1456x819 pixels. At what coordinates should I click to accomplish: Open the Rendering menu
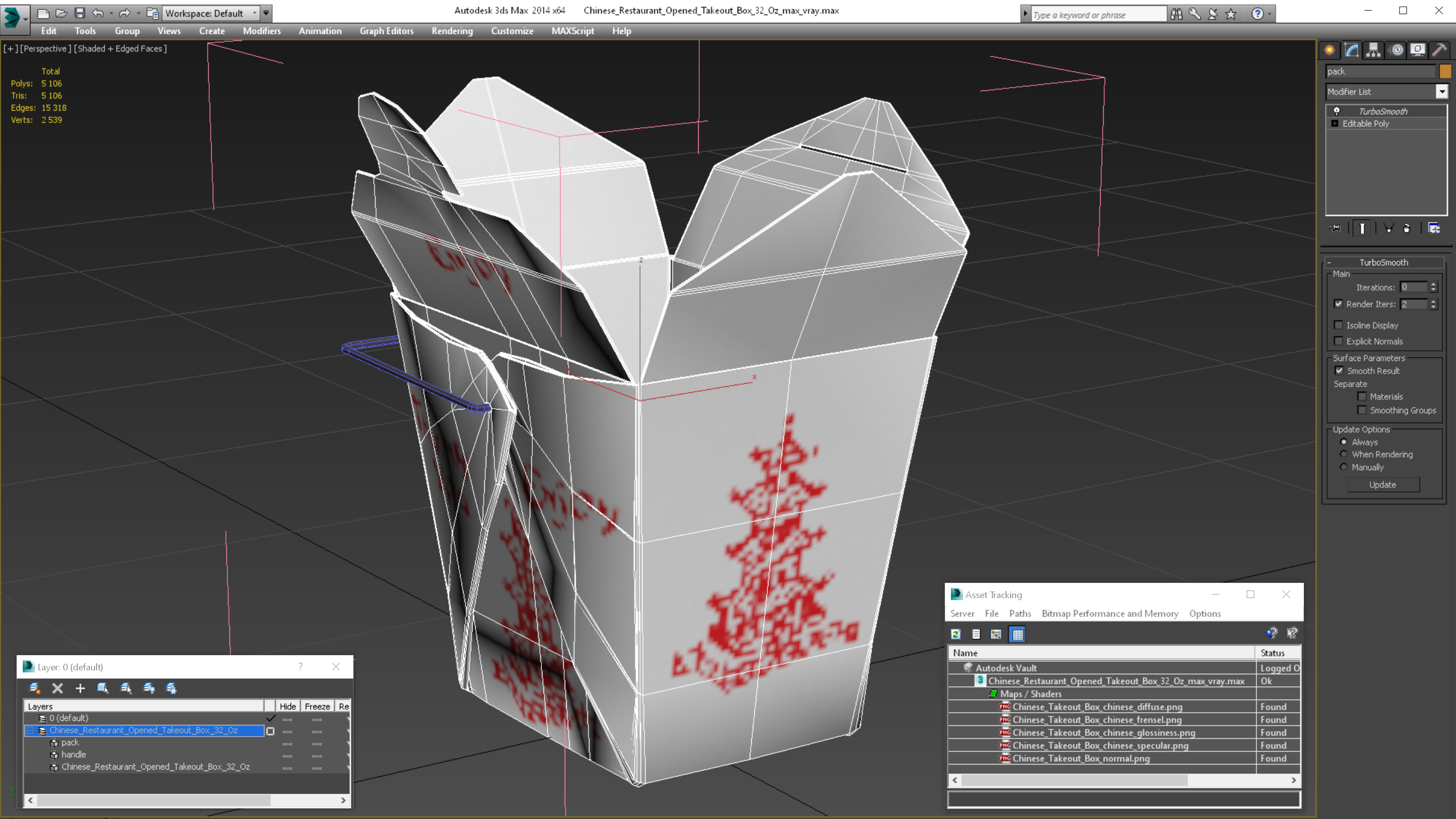451,31
